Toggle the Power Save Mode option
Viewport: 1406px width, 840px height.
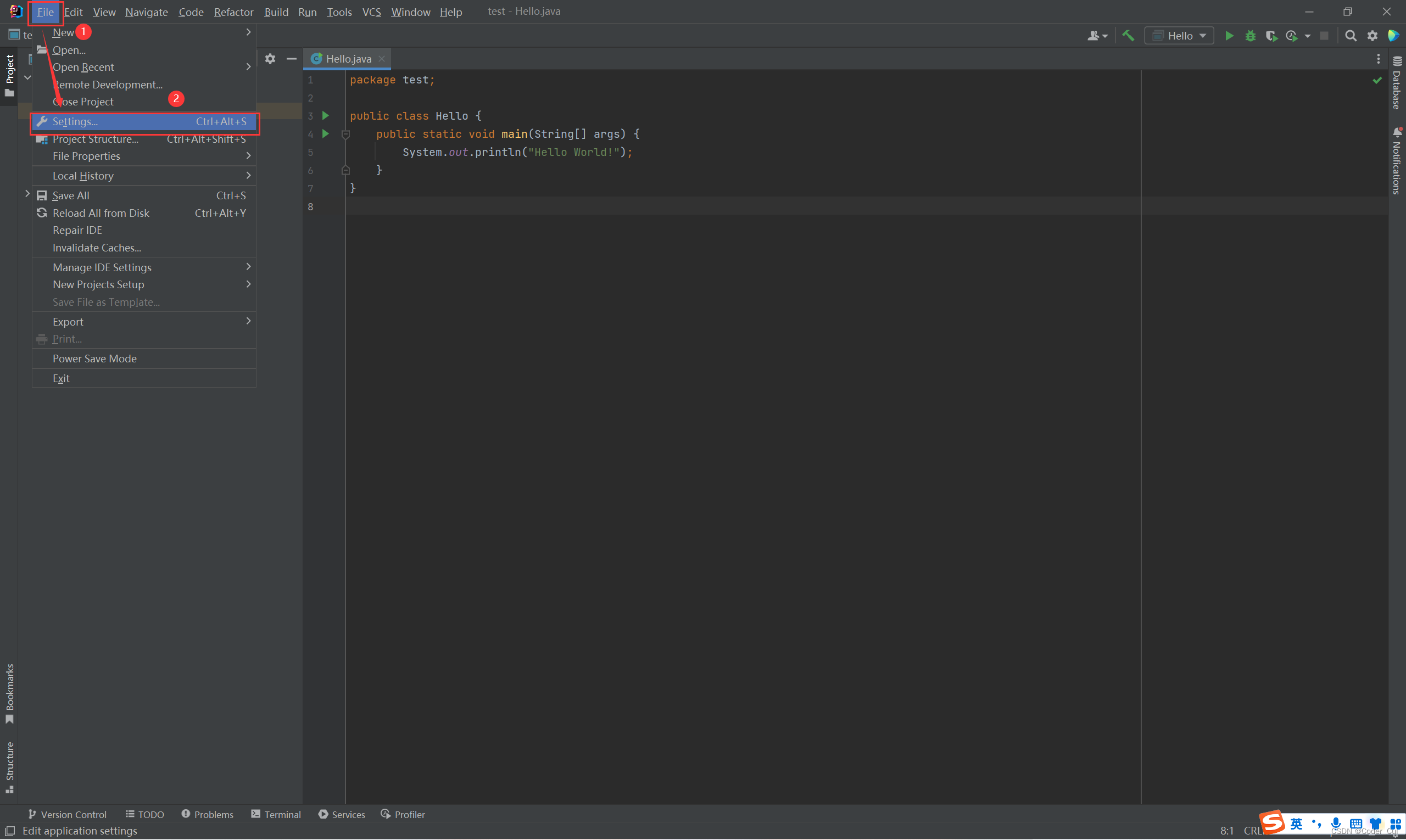pyautogui.click(x=93, y=358)
